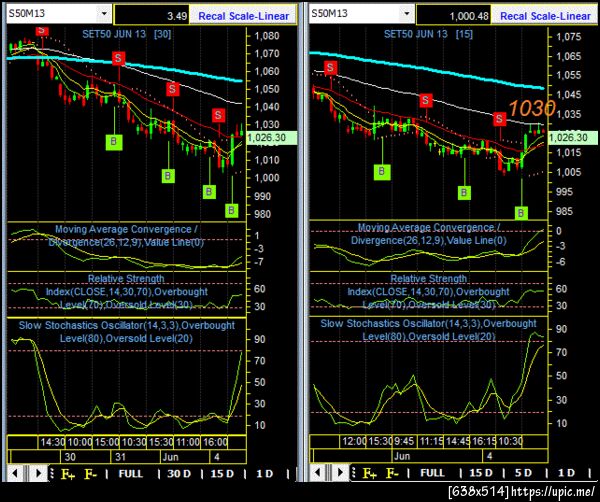The image size is (600, 502).
Task: Click Recal Scale-Linear in left chart
Action: tap(243, 16)
